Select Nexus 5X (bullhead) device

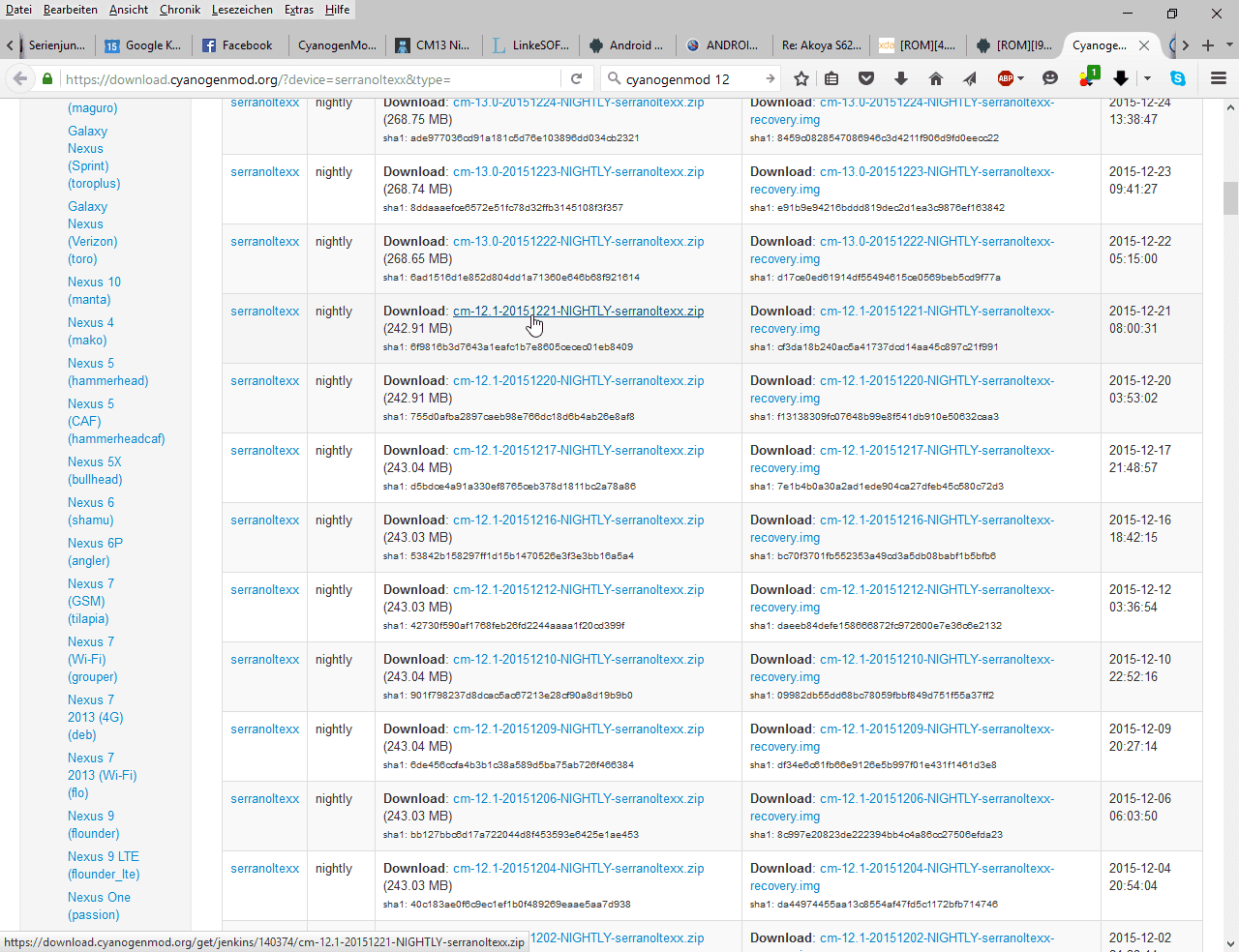[x=95, y=470]
